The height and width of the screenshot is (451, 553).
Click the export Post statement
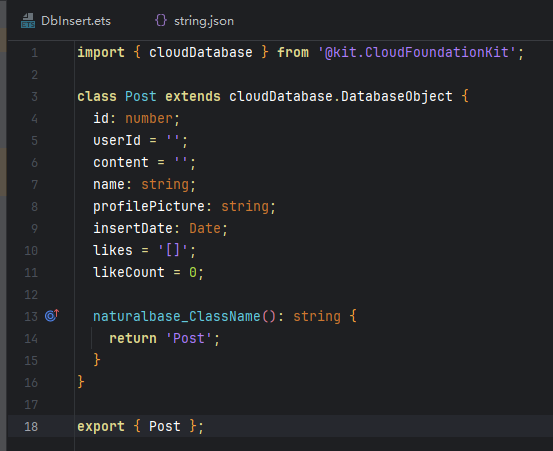tap(140, 426)
